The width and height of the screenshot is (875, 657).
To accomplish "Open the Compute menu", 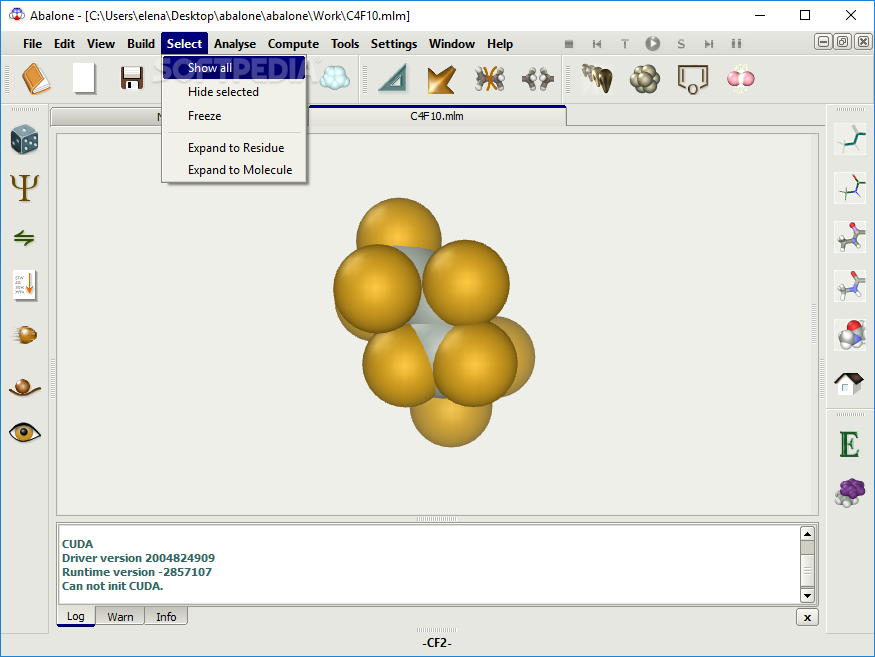I will click(x=293, y=44).
